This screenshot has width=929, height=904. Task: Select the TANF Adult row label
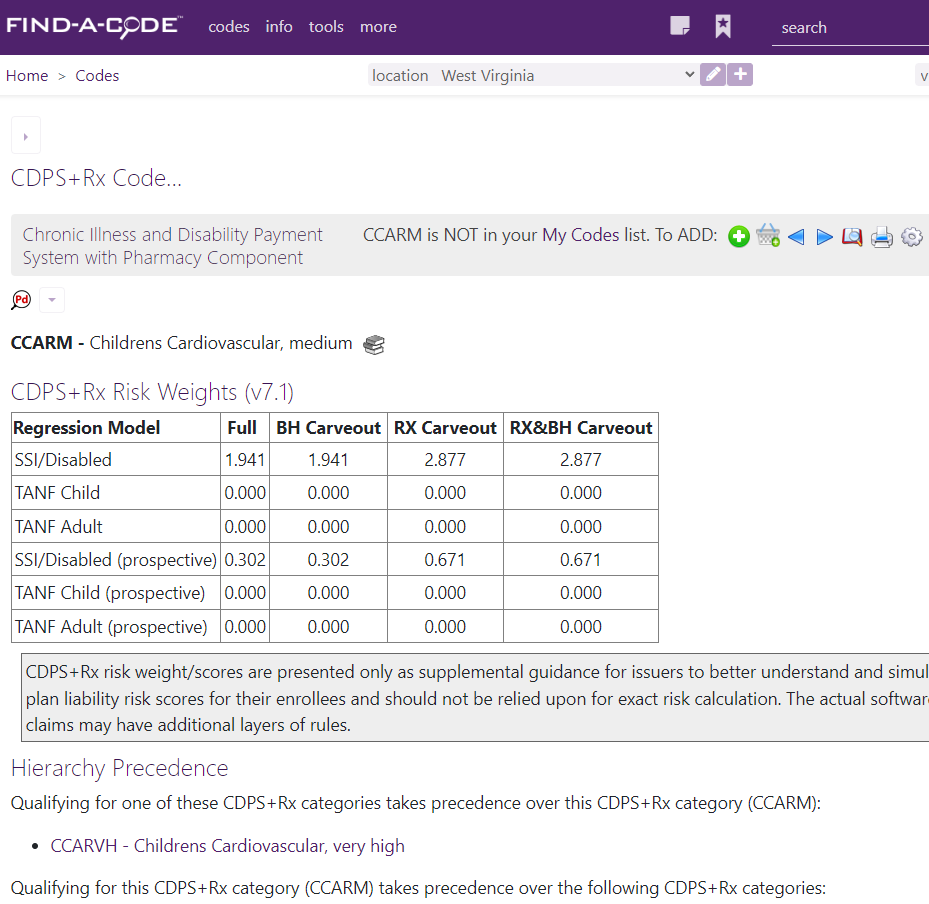click(x=59, y=527)
